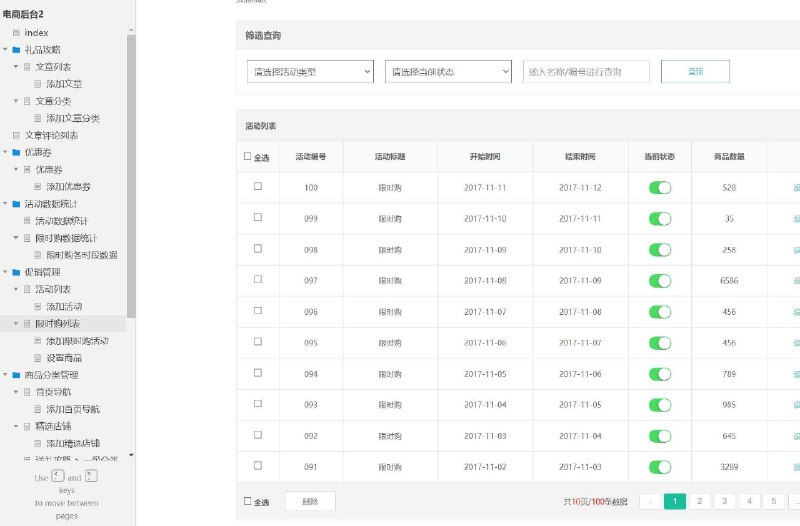The image size is (800, 526).
Task: Click the page icon beside 活动列表
Action: coord(27,289)
